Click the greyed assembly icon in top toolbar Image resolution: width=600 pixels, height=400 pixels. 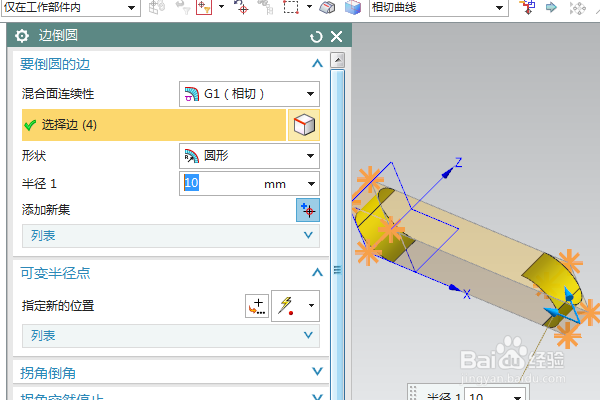pos(157,7)
